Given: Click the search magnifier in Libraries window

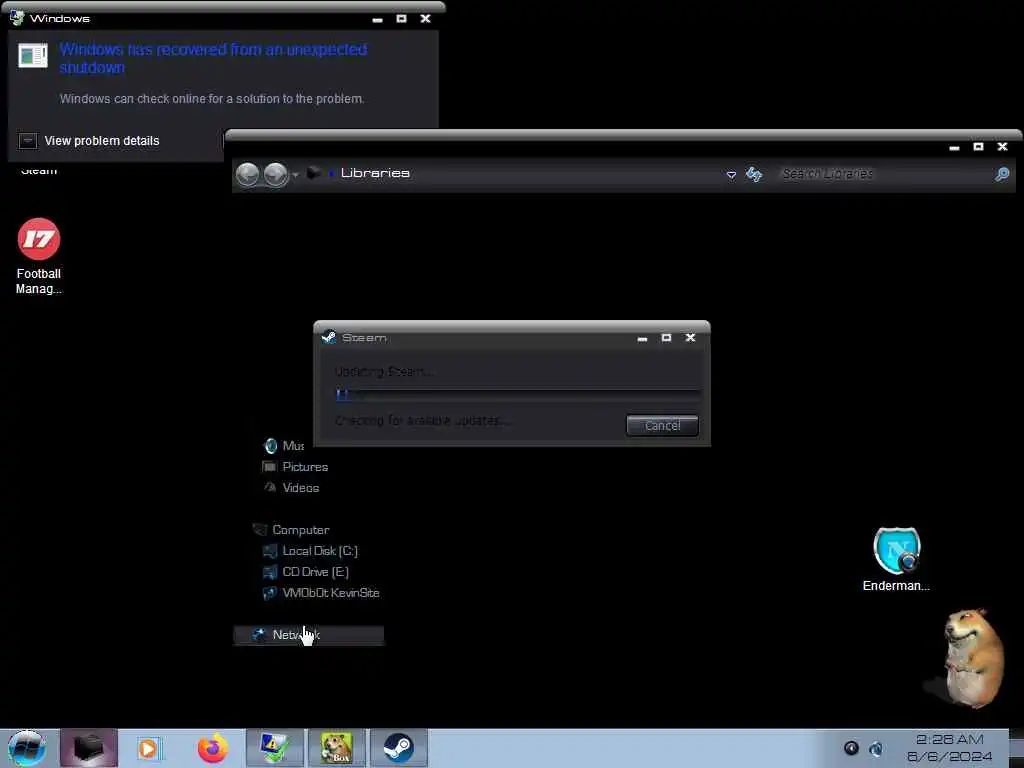Looking at the screenshot, I should coord(1002,174).
